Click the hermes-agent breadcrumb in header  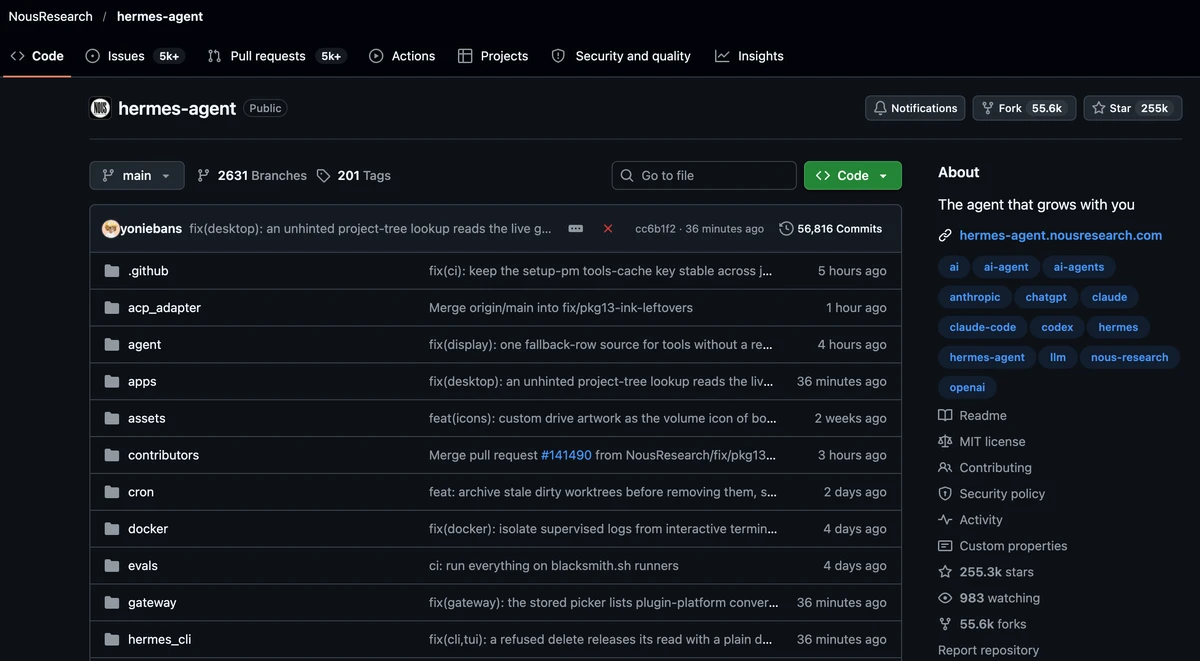click(x=160, y=16)
